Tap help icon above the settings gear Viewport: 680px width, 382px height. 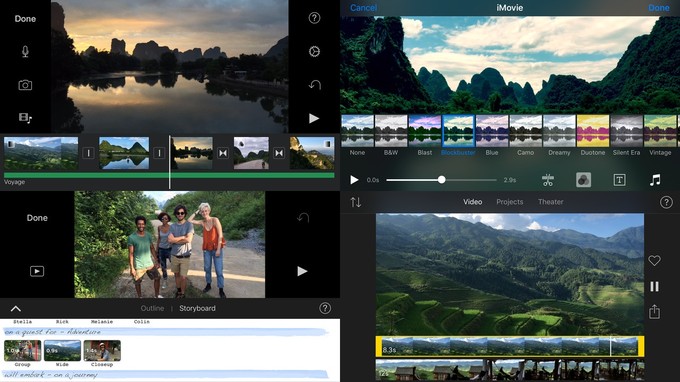pos(314,18)
